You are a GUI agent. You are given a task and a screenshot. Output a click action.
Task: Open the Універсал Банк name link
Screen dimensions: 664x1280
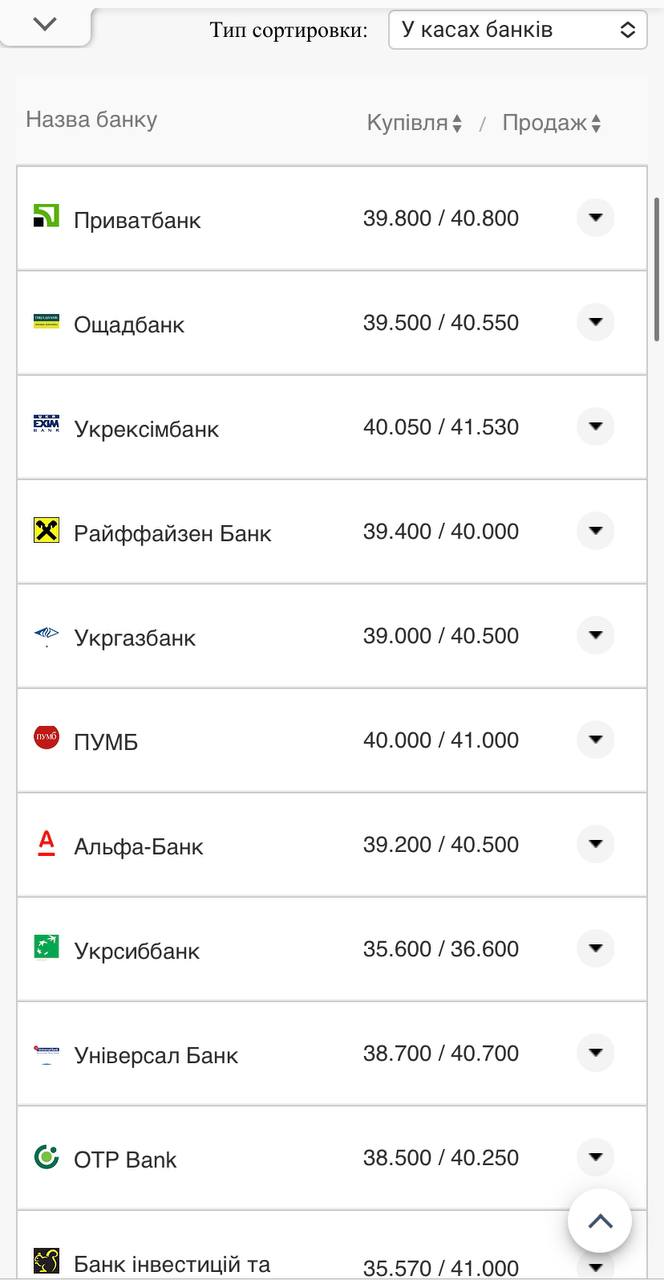coord(156,1055)
